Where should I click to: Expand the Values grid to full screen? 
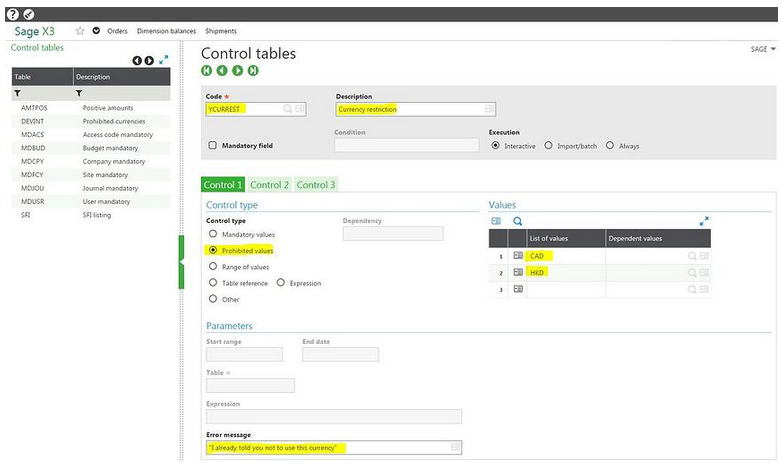pyautogui.click(x=704, y=221)
